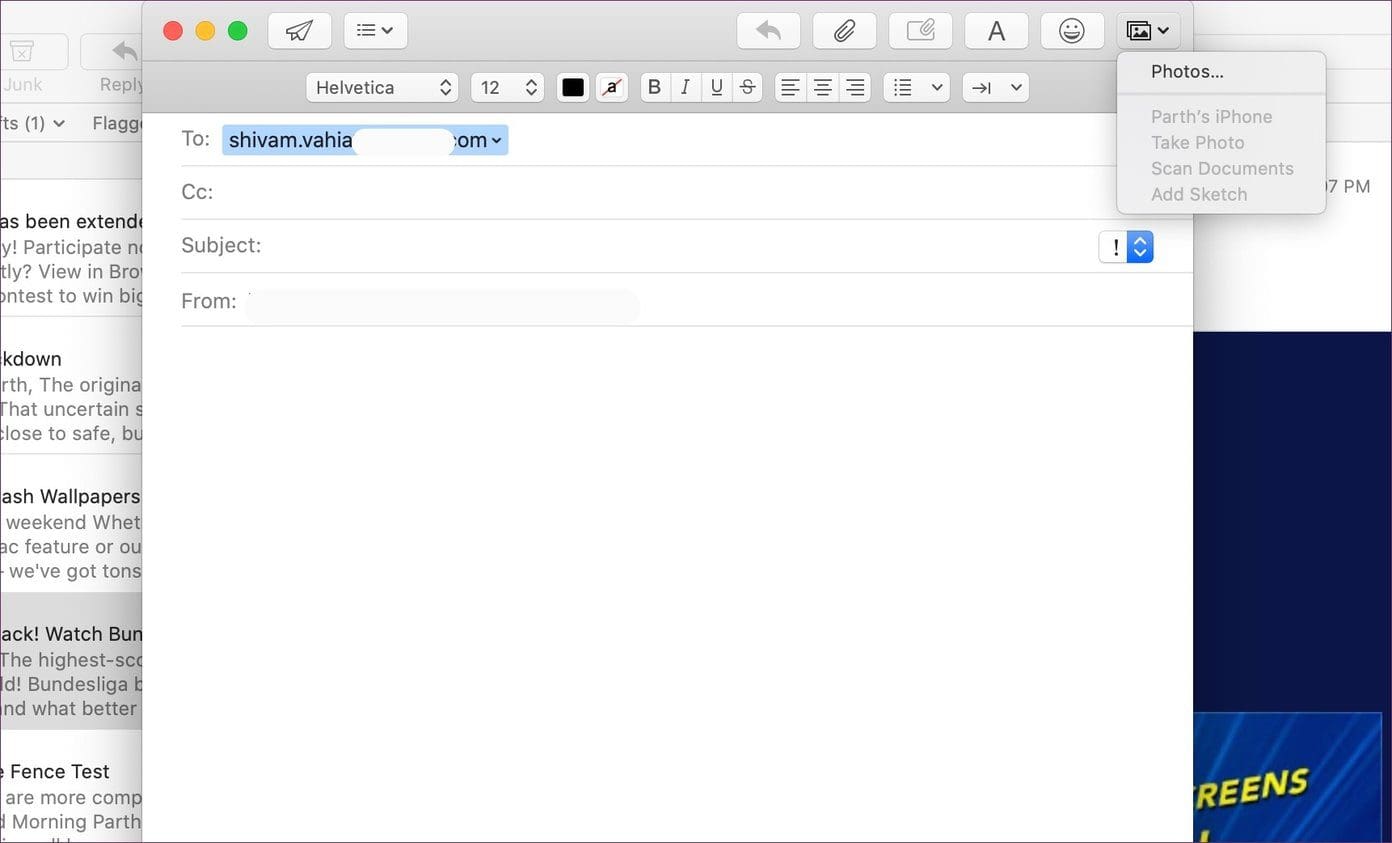Screen dimensions: 1392x843
Task: Attach a file using paperclip icon
Action: pos(844,31)
